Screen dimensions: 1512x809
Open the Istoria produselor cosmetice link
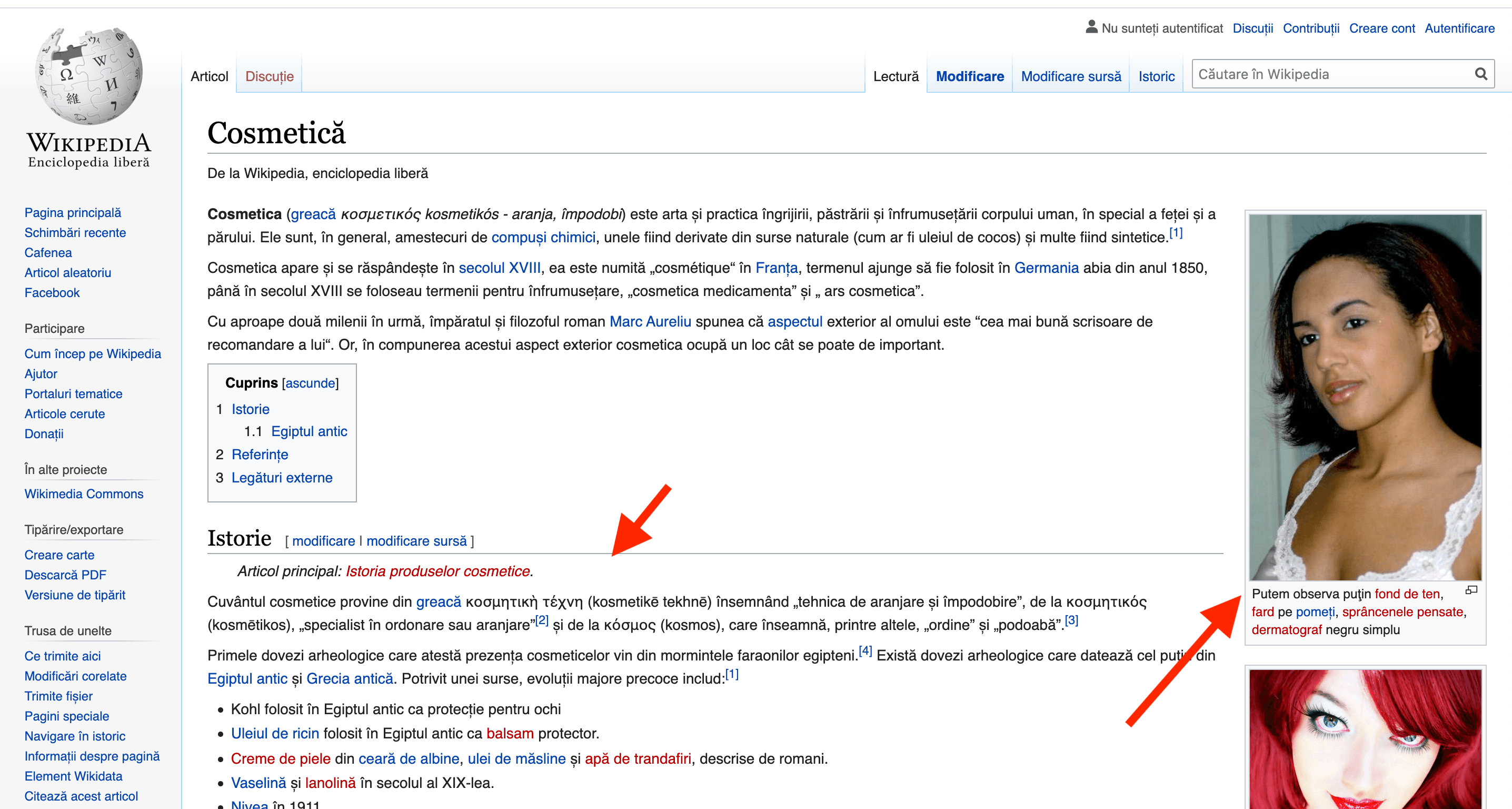click(438, 569)
